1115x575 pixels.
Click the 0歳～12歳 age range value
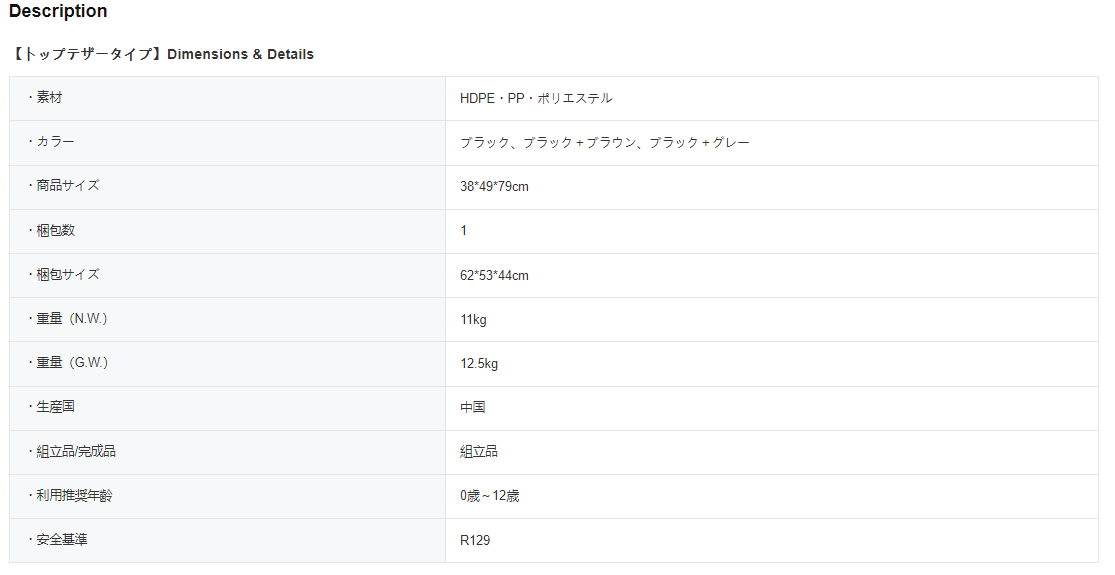coord(489,496)
